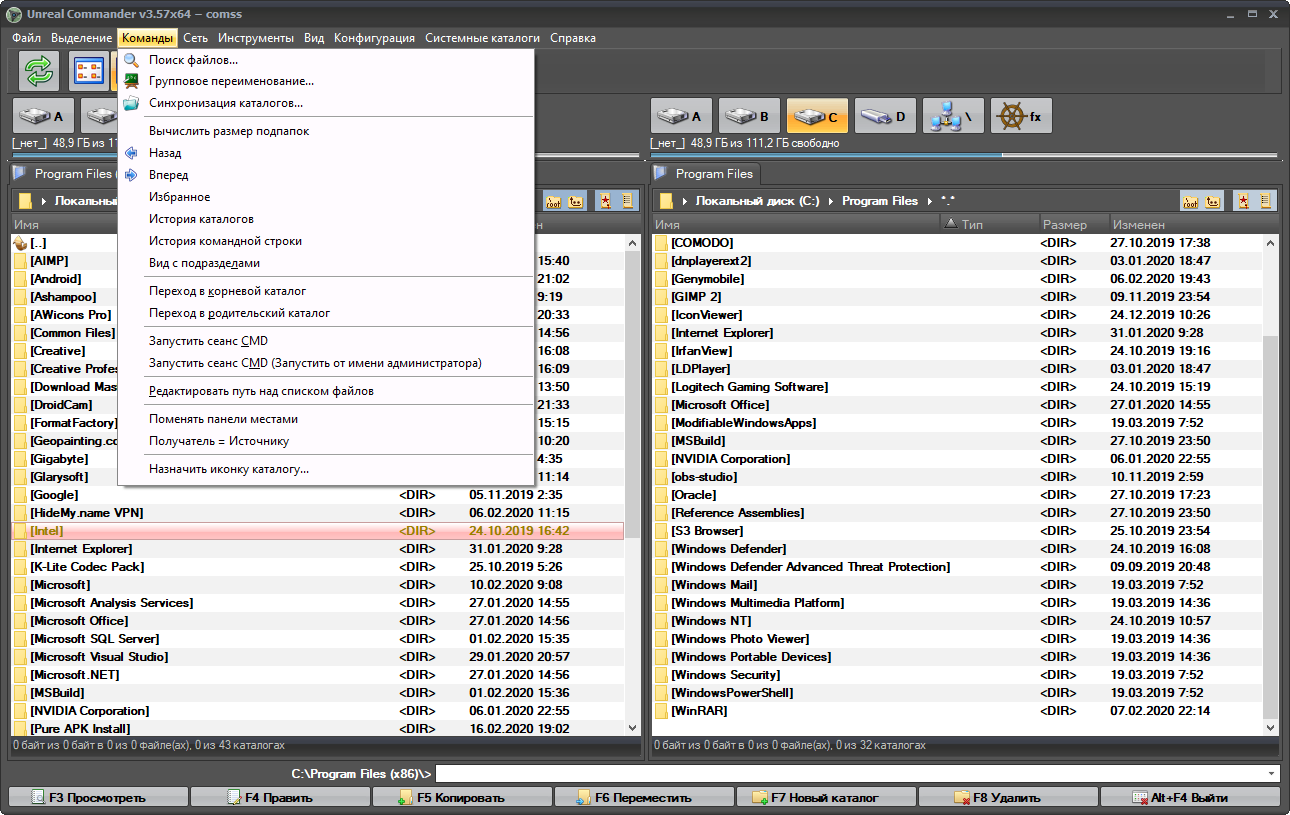Select drive A in the right panel
This screenshot has height=815, width=1290.
coord(682,116)
